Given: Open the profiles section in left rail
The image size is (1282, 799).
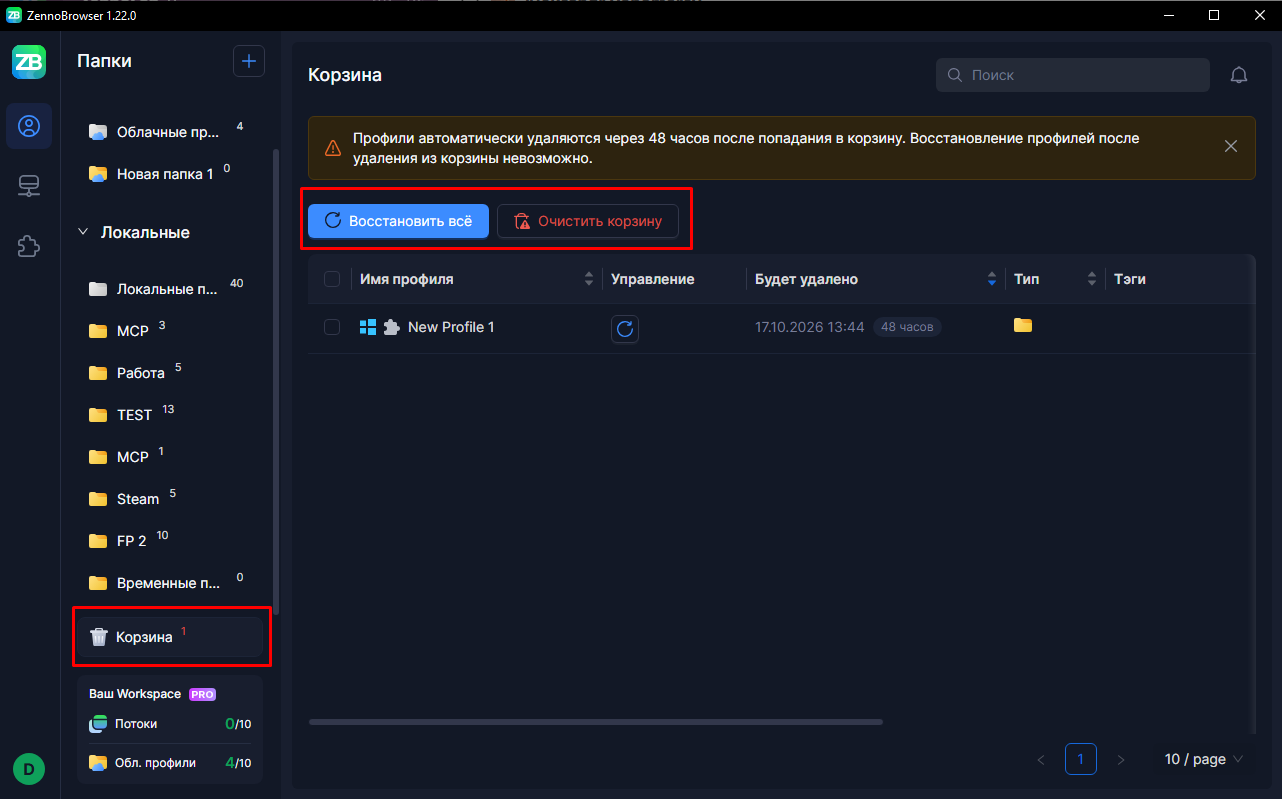Looking at the screenshot, I should pos(29,126).
